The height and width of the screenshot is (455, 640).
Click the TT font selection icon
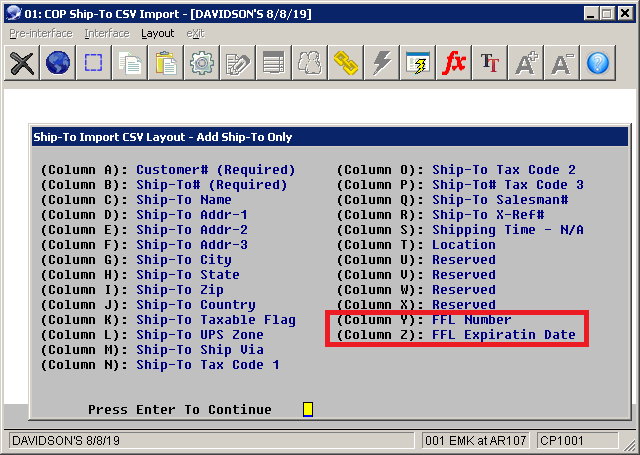[x=490, y=63]
